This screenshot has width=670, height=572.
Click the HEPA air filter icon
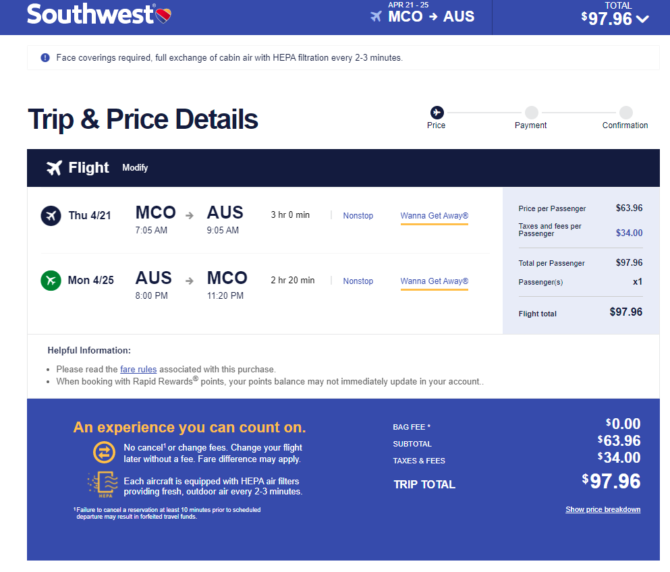point(103,484)
